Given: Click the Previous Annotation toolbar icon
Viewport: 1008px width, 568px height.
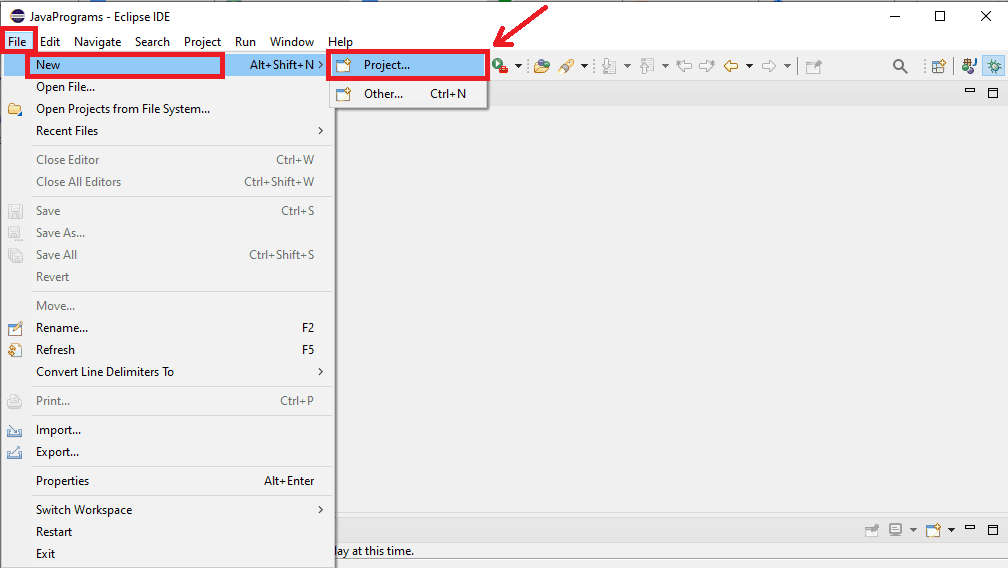Looking at the screenshot, I should pyautogui.click(x=647, y=66).
